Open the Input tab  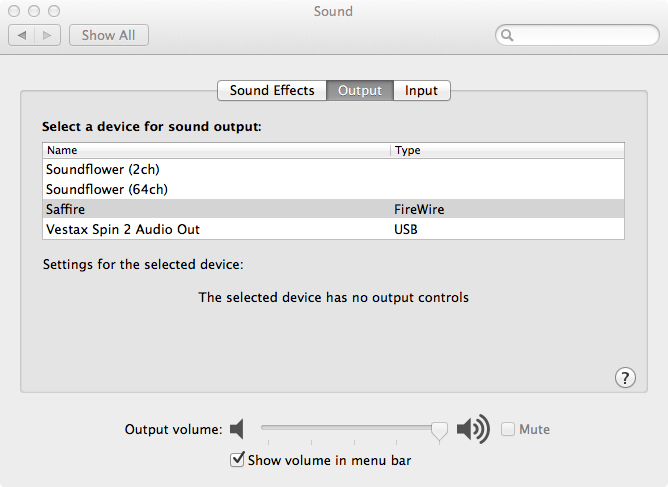click(421, 91)
